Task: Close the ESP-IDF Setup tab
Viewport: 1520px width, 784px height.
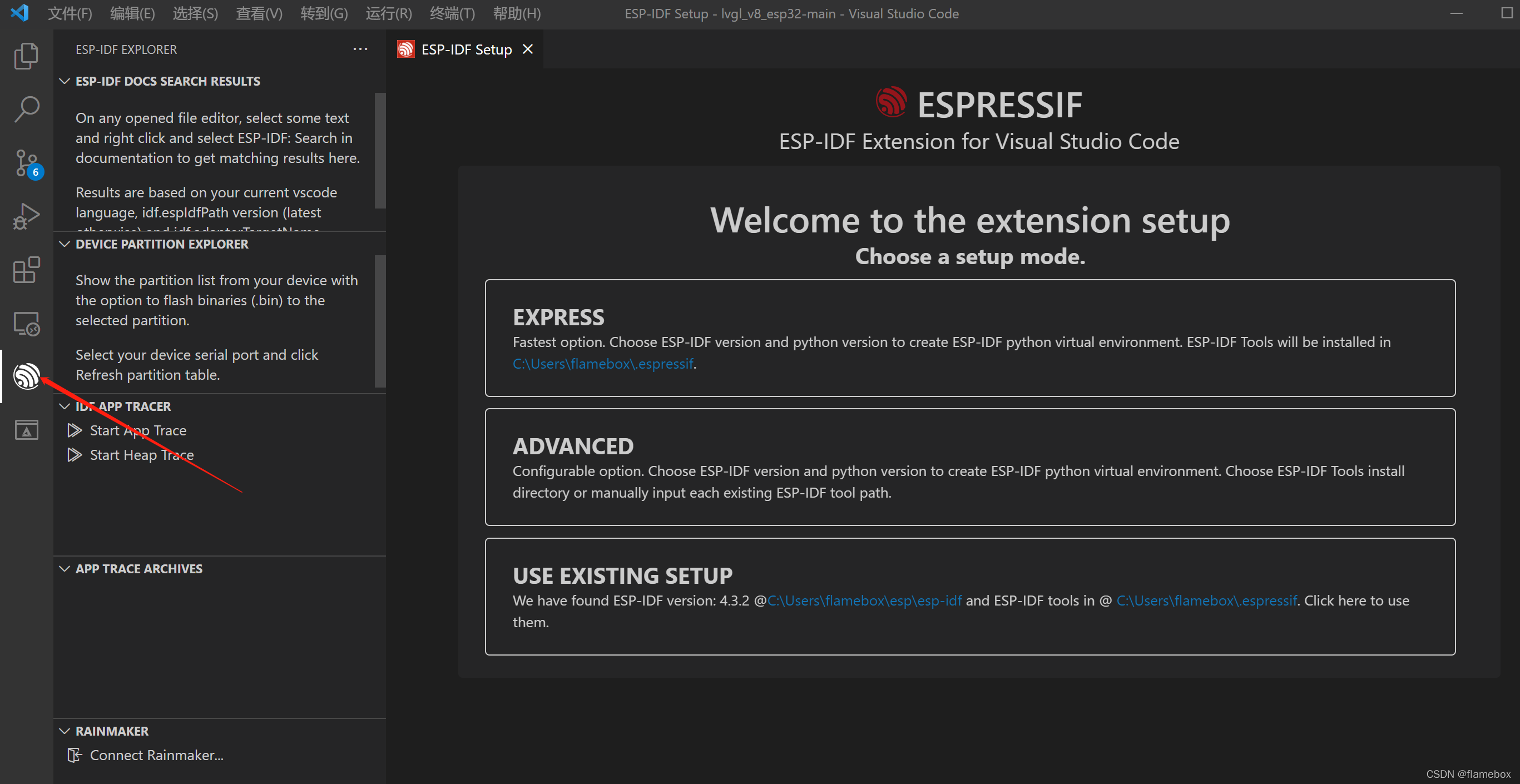Action: tap(527, 49)
